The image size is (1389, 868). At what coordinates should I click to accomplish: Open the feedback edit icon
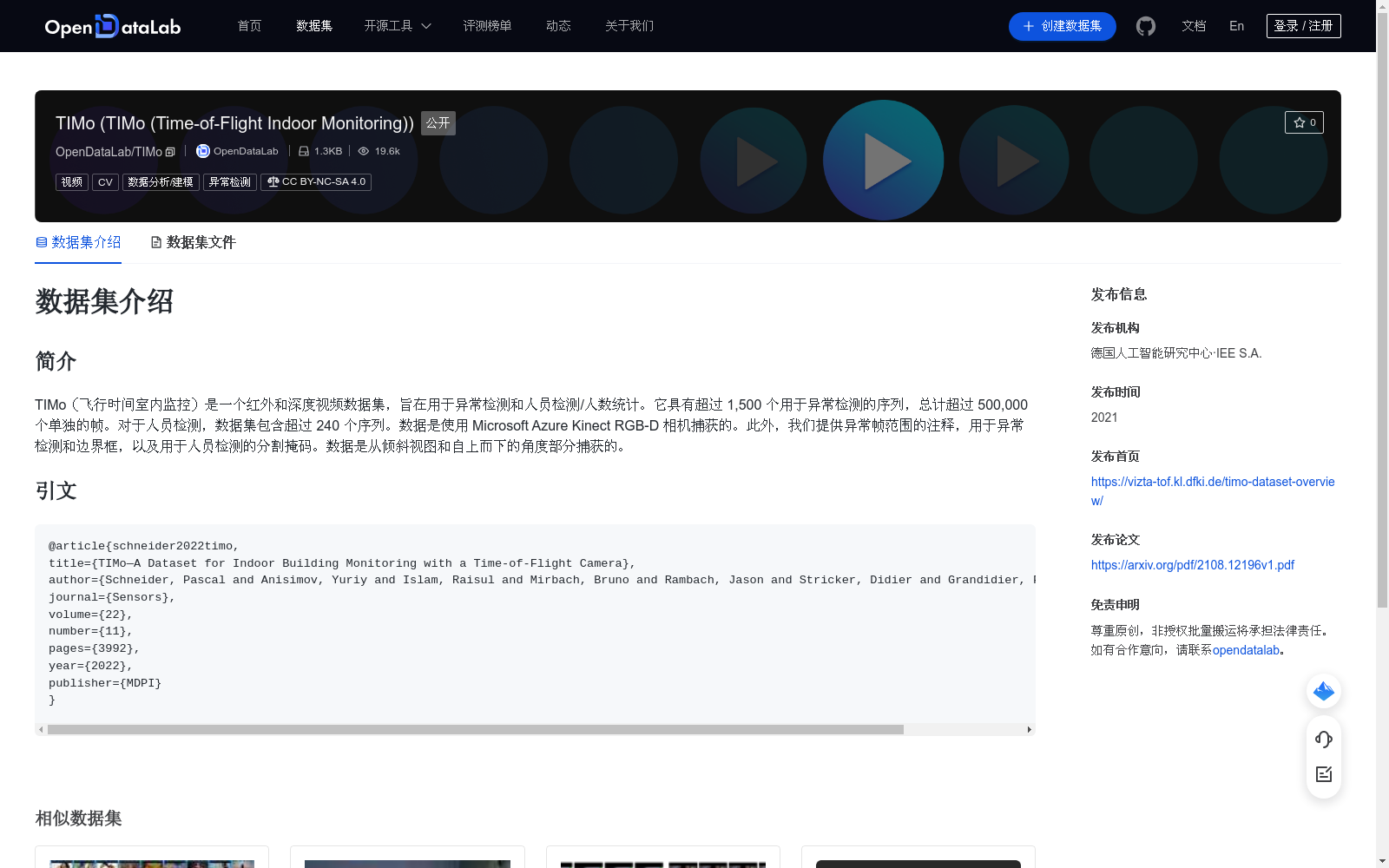(x=1324, y=774)
